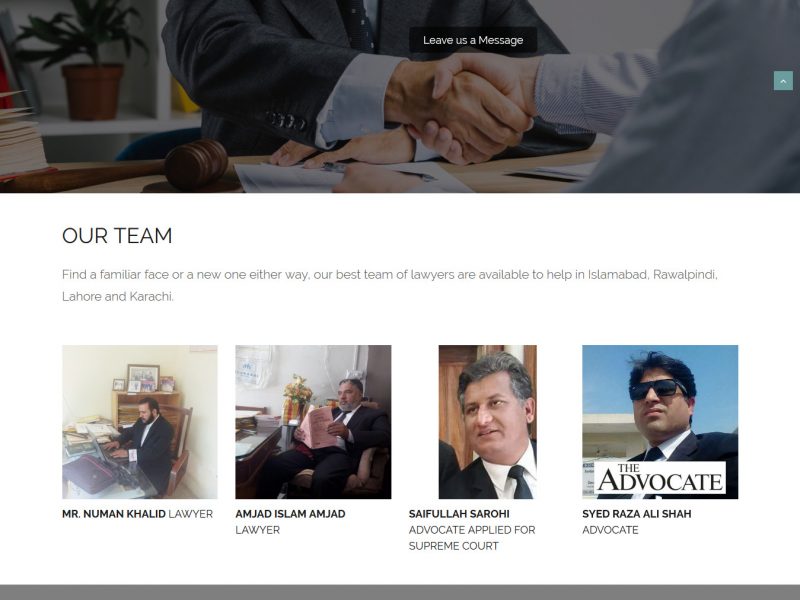Click the LAWYER title under Amjad Islam Amjad

(x=258, y=530)
